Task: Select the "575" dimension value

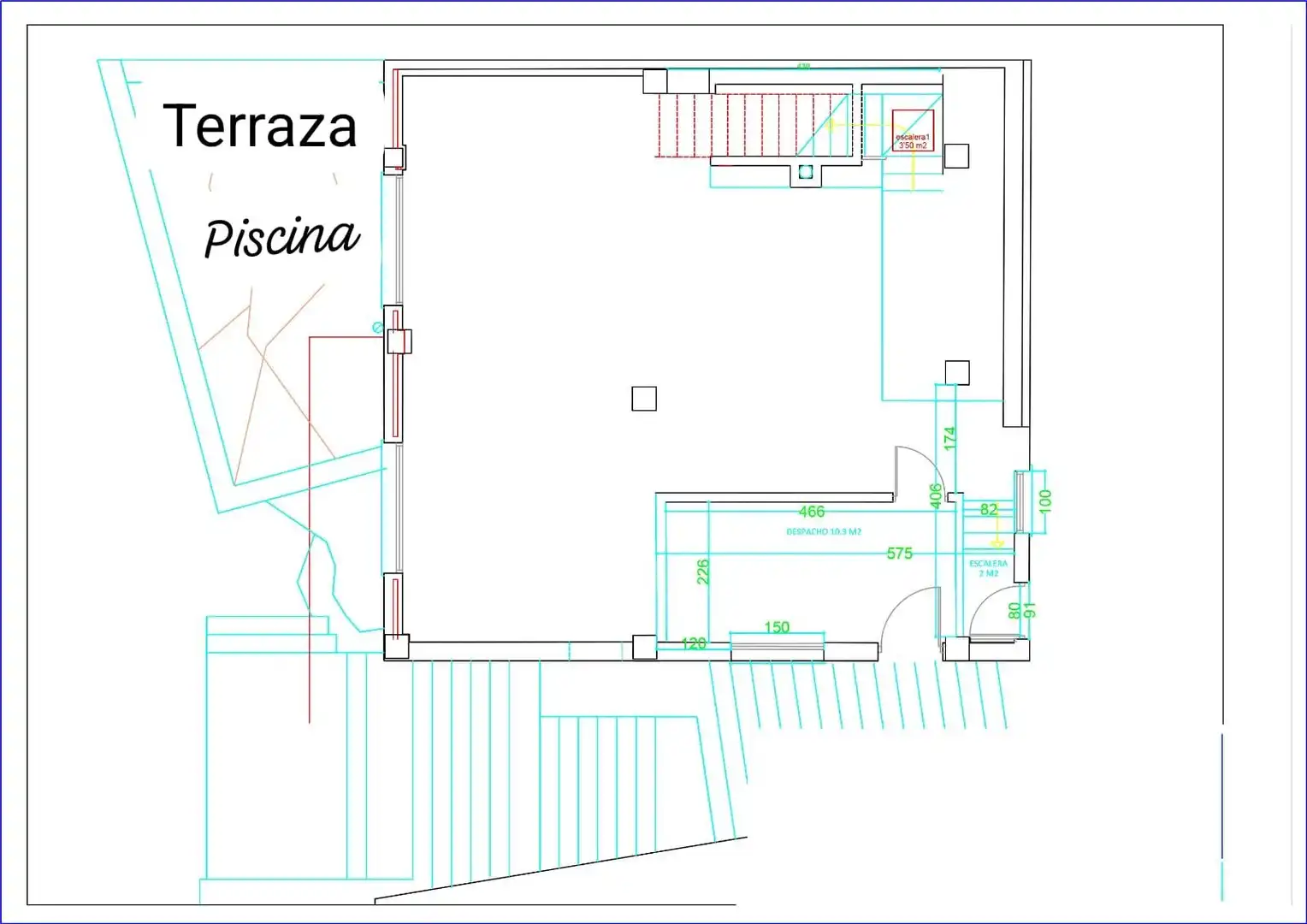Action: pos(900,554)
